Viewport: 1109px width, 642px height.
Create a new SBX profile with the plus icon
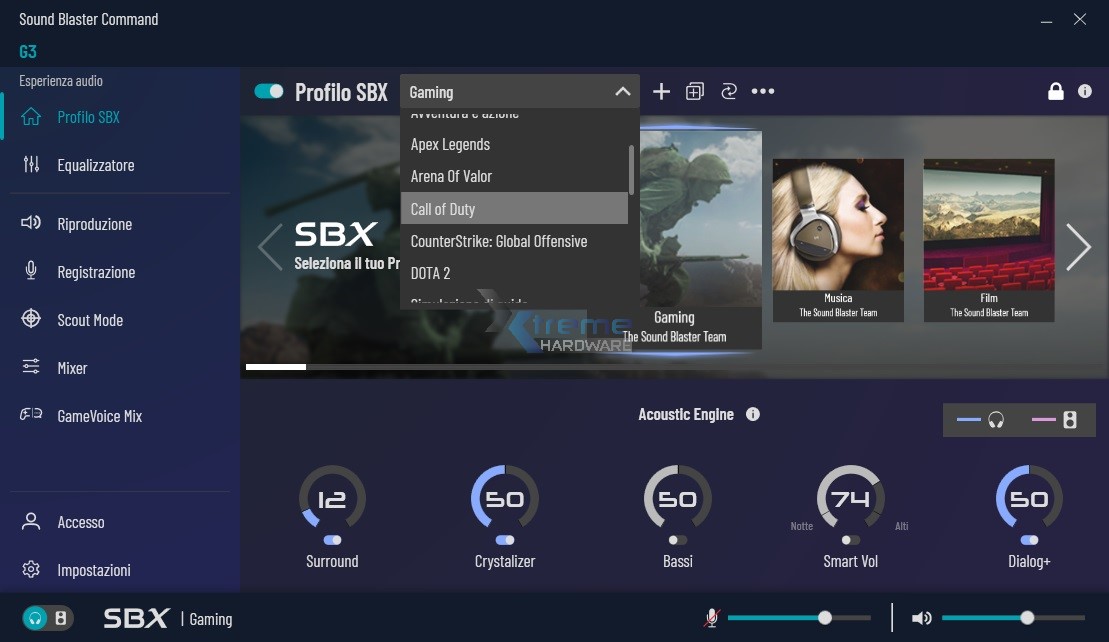point(661,91)
